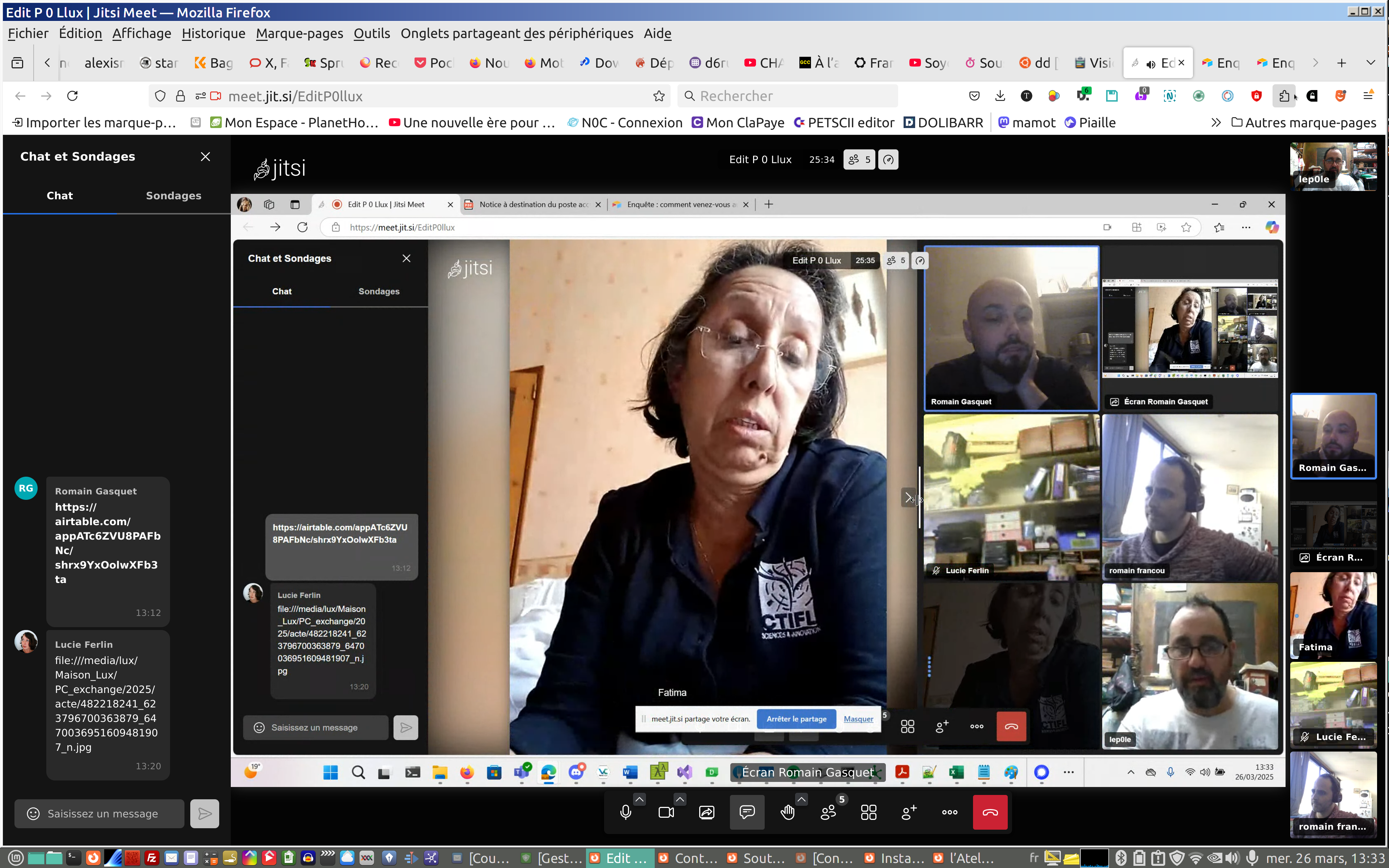1389x868 pixels.
Task: Toggle the camera button in the toolbar
Action: (666, 812)
